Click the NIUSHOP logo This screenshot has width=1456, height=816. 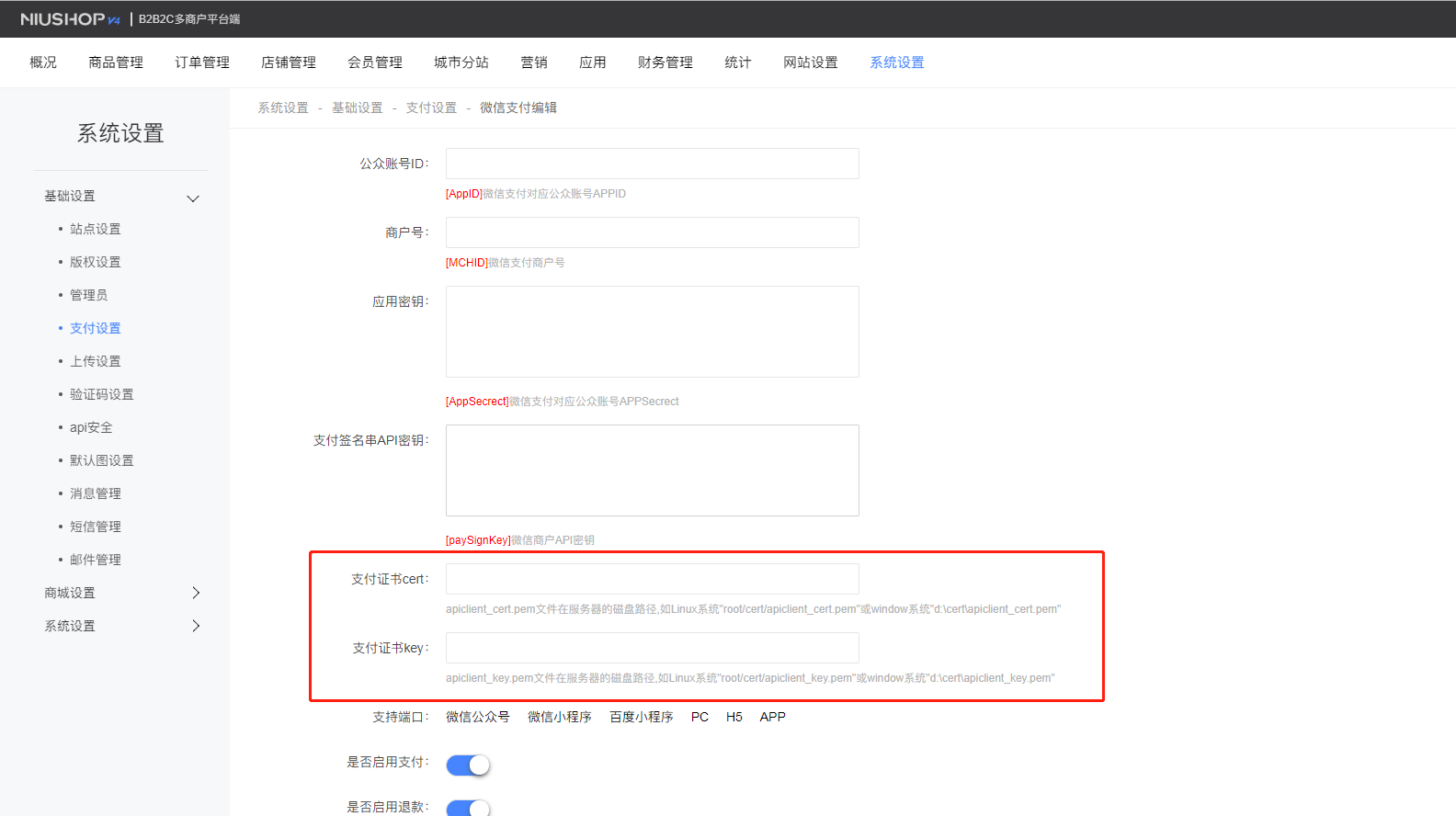tap(70, 19)
